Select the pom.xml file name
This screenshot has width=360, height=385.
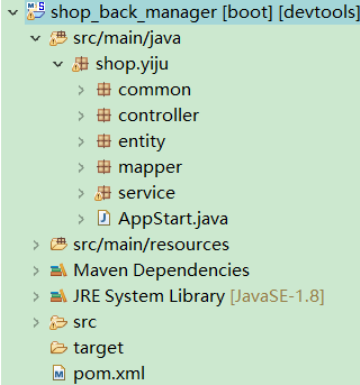(109, 374)
